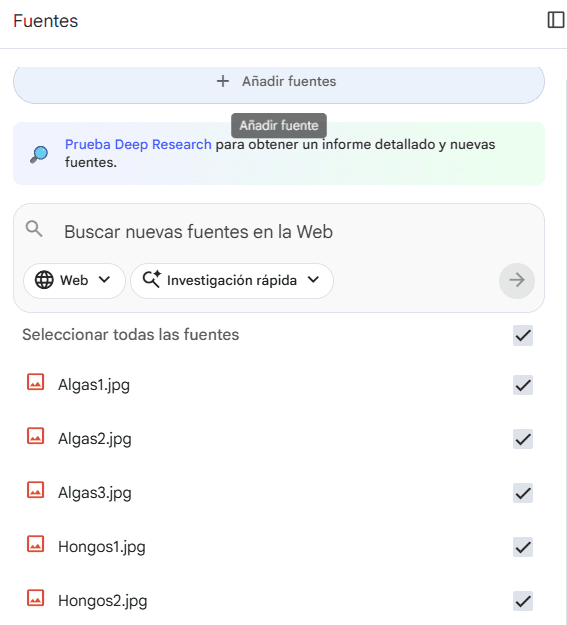Click the Añadir fuentes button
The image size is (567, 625).
(279, 82)
